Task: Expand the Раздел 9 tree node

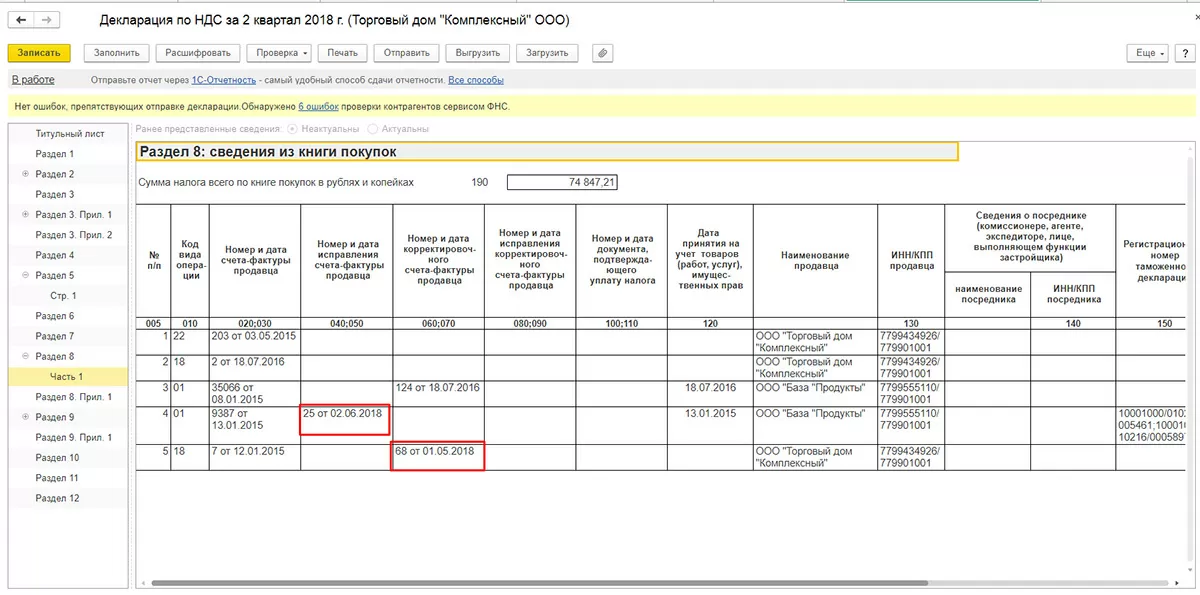Action: coord(25,417)
